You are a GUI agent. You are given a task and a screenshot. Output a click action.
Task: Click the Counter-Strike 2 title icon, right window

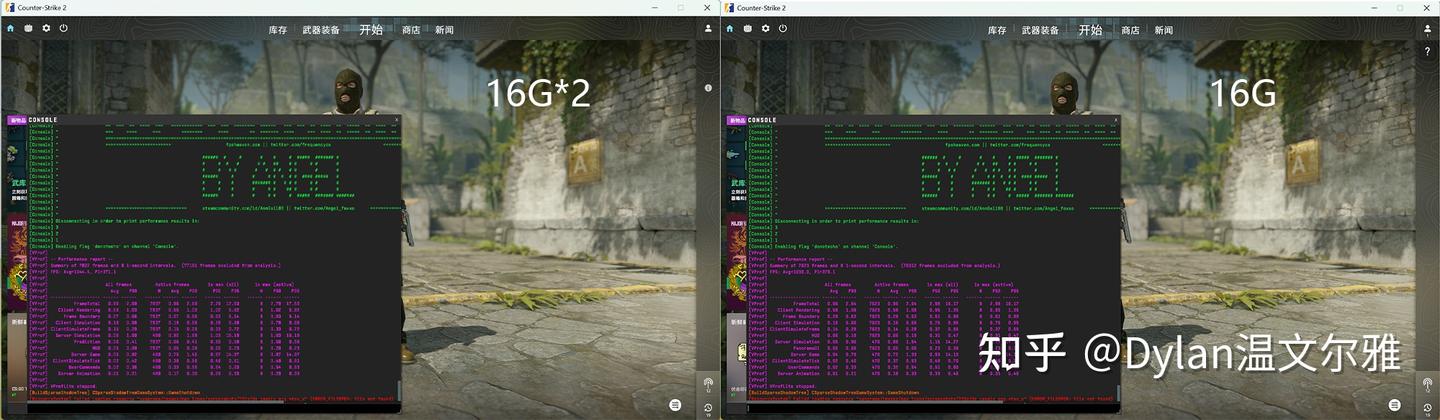(728, 7)
